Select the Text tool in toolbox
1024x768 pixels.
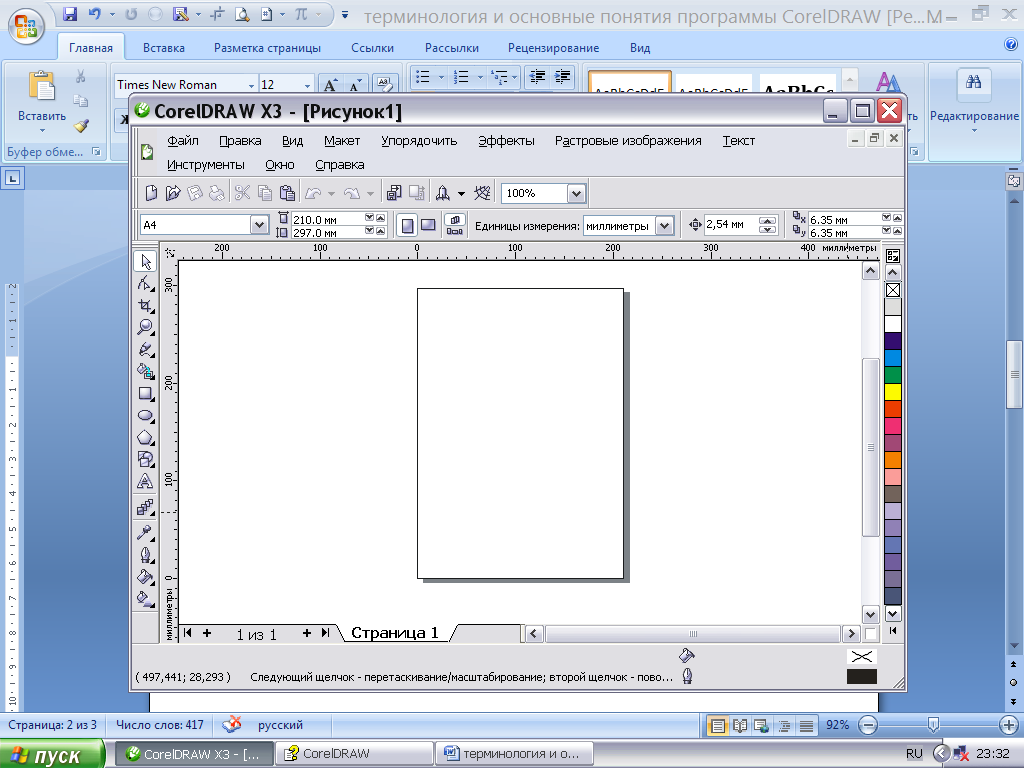coord(145,482)
